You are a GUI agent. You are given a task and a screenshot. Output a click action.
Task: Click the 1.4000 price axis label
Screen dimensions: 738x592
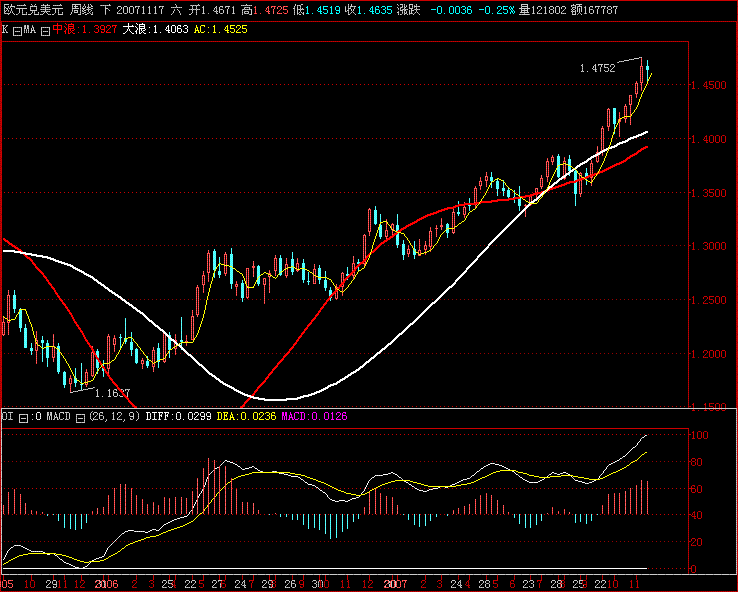pos(708,139)
